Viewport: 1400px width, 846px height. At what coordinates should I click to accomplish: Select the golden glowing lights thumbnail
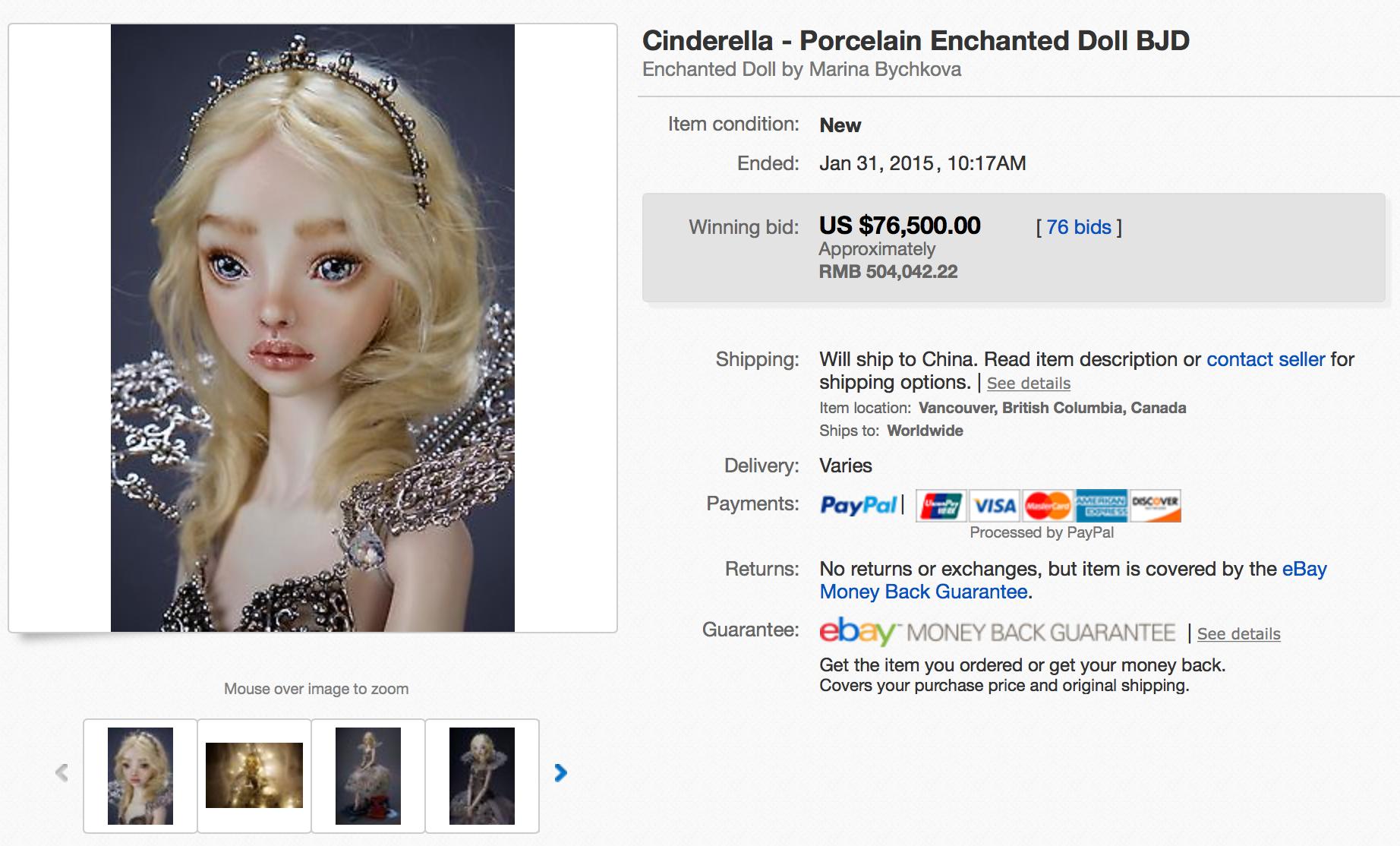(x=254, y=775)
